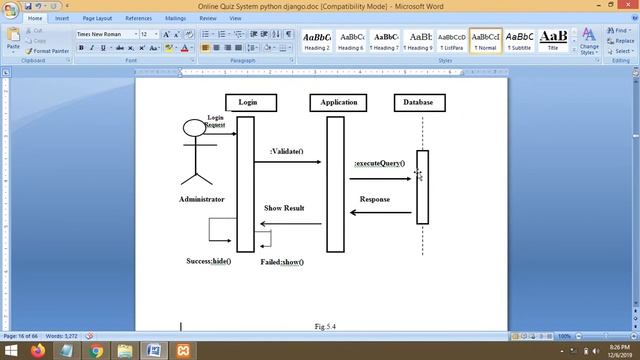Open the References tab
The width and height of the screenshot is (640, 360).
[138, 18]
